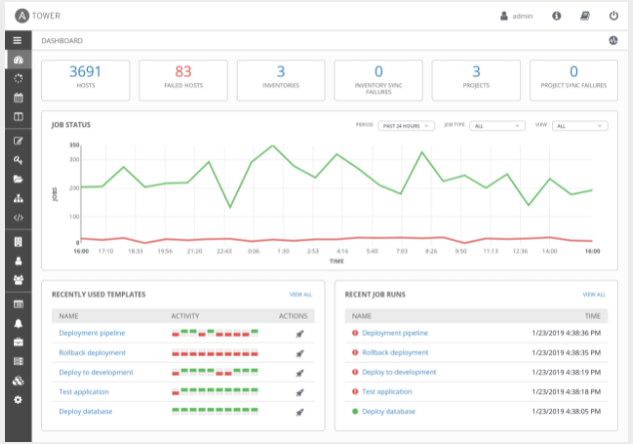Click the 83 Failed Hosts card
The height and width of the screenshot is (444, 633).
click(183, 80)
